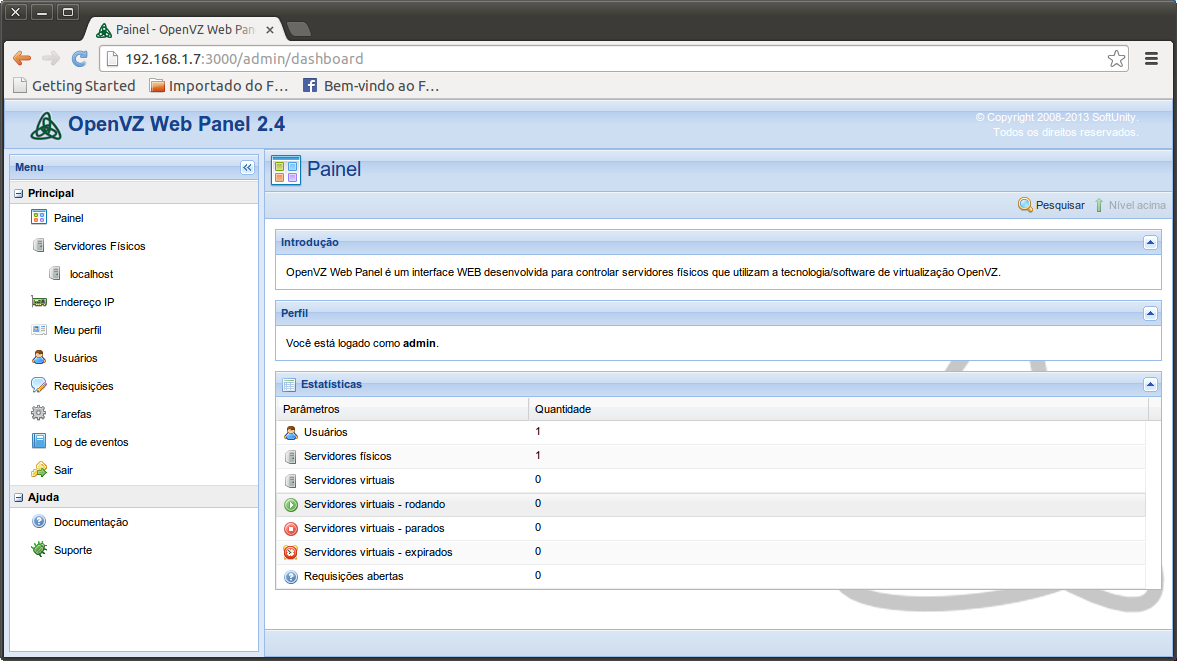Viewport: 1177px width, 661px height.
Task: Click the Endereço IP network card icon
Action: coord(39,302)
